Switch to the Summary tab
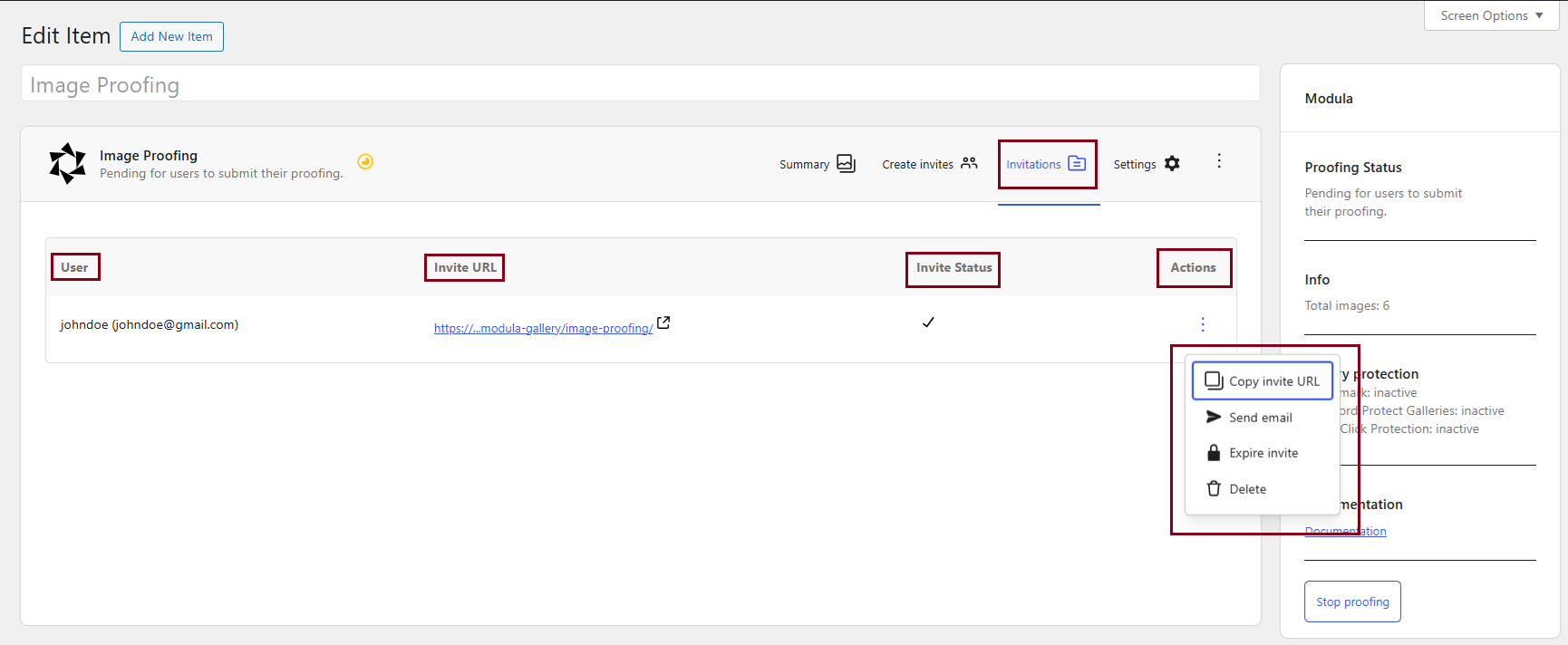The height and width of the screenshot is (645, 1568). pyautogui.click(x=805, y=164)
